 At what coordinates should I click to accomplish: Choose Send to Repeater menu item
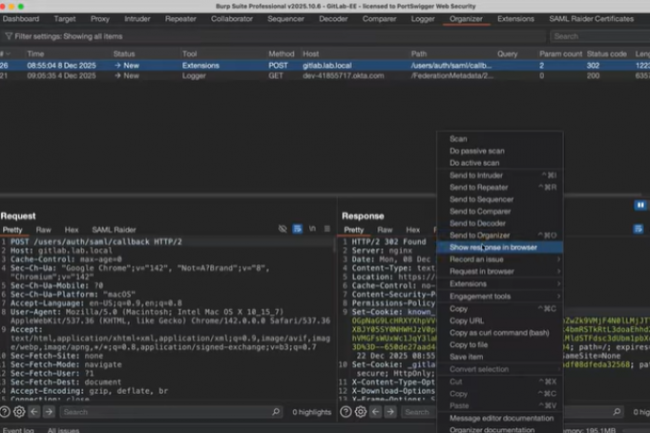[476, 186]
